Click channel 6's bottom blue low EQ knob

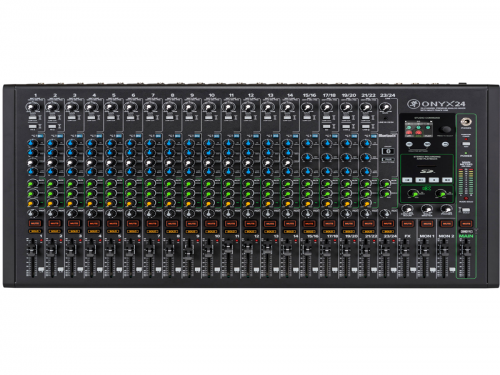coord(130,172)
